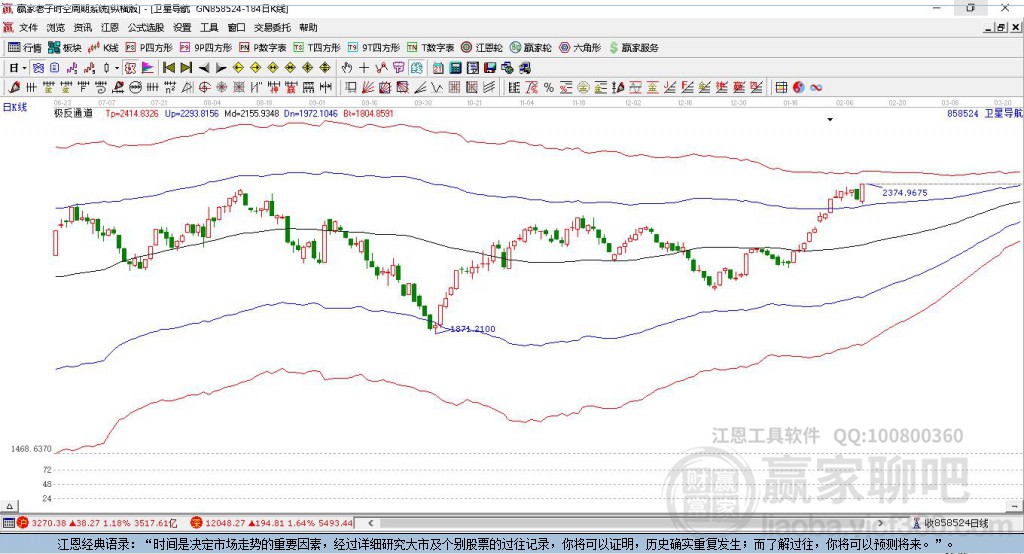Step chart right with black arrow
1024x554 pixels.
(x=221, y=68)
